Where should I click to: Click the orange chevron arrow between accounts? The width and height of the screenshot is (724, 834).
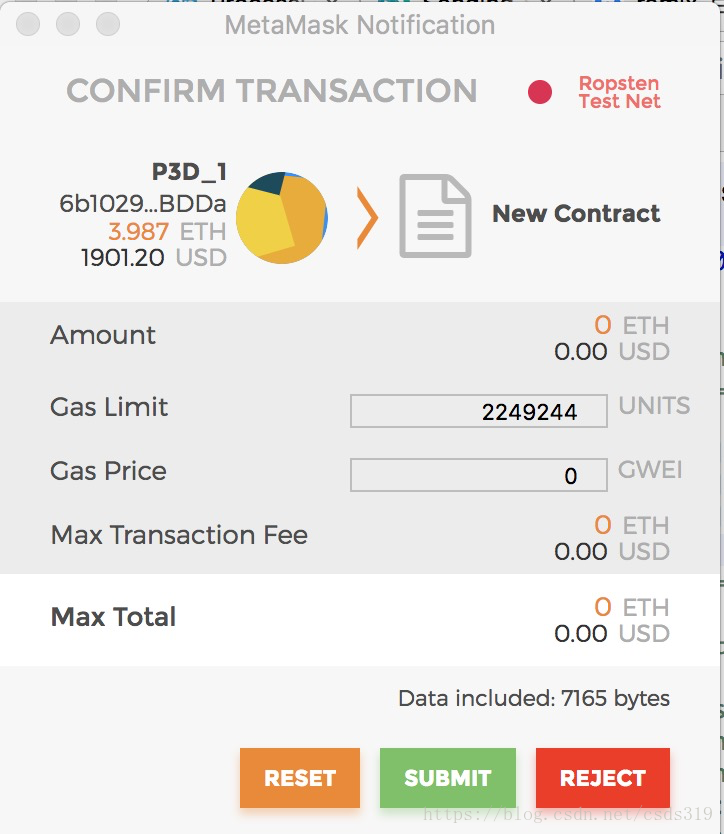pyautogui.click(x=367, y=218)
